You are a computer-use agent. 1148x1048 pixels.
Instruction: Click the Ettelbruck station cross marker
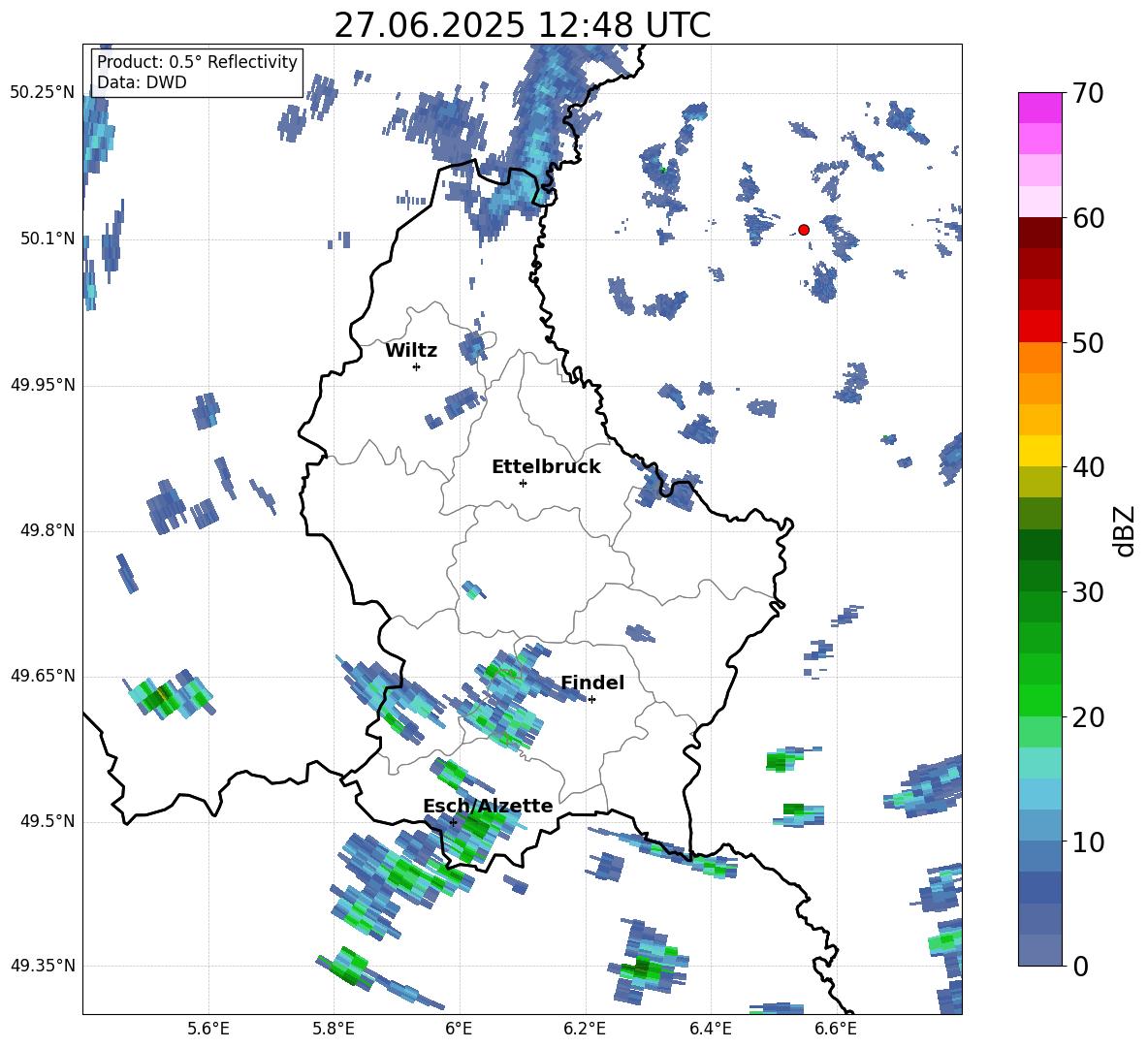pyautogui.click(x=523, y=483)
